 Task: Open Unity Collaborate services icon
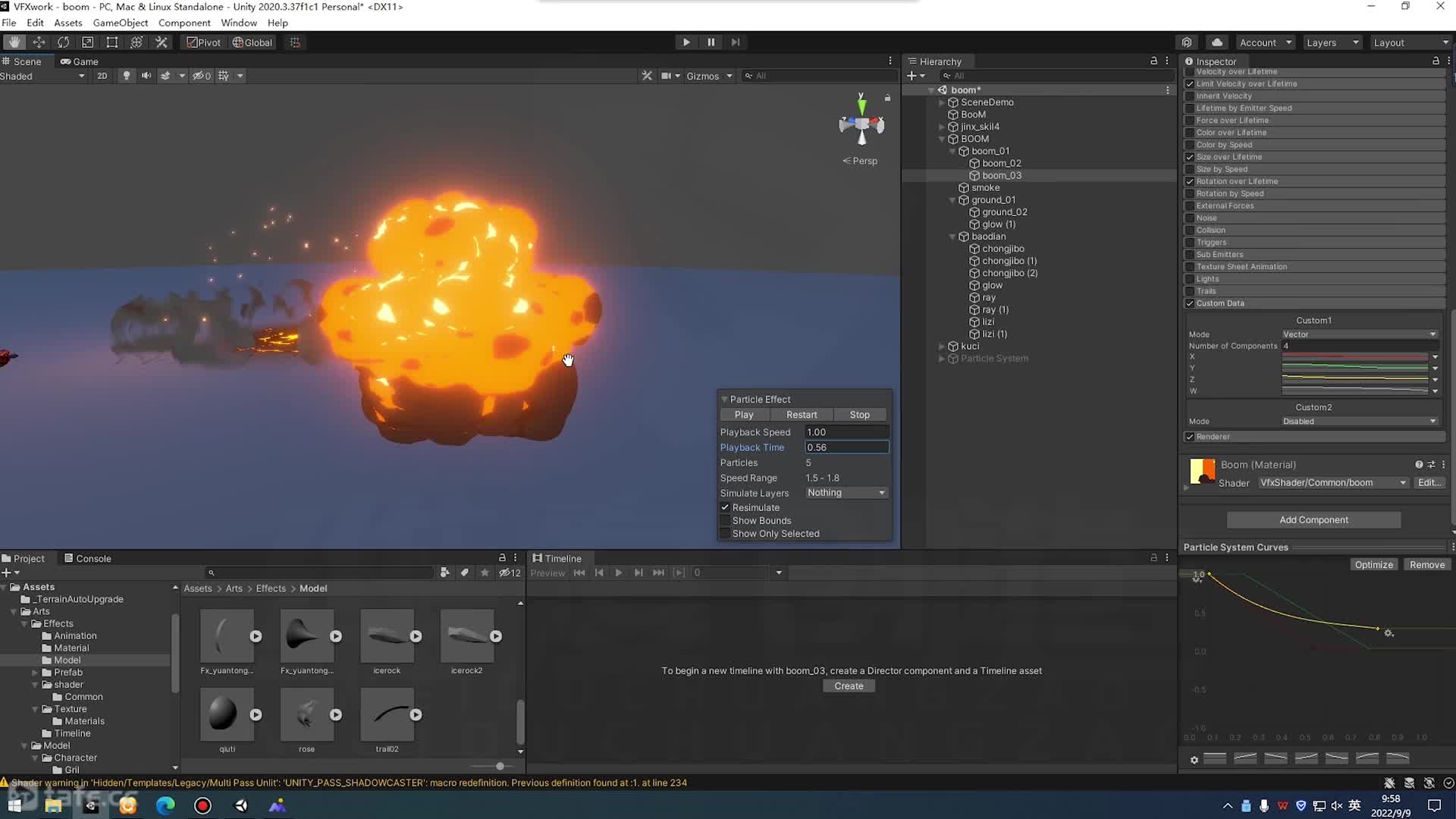coord(1187,42)
